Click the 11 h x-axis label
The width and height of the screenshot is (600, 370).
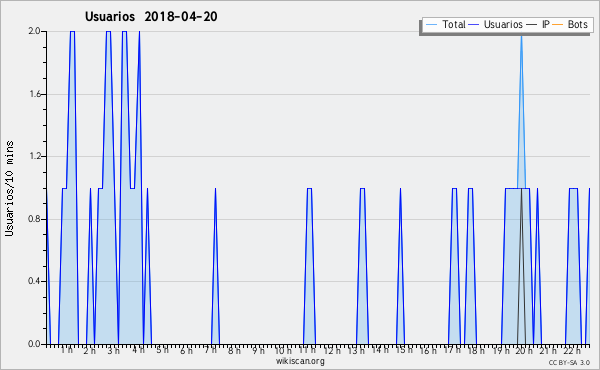tap(307, 350)
